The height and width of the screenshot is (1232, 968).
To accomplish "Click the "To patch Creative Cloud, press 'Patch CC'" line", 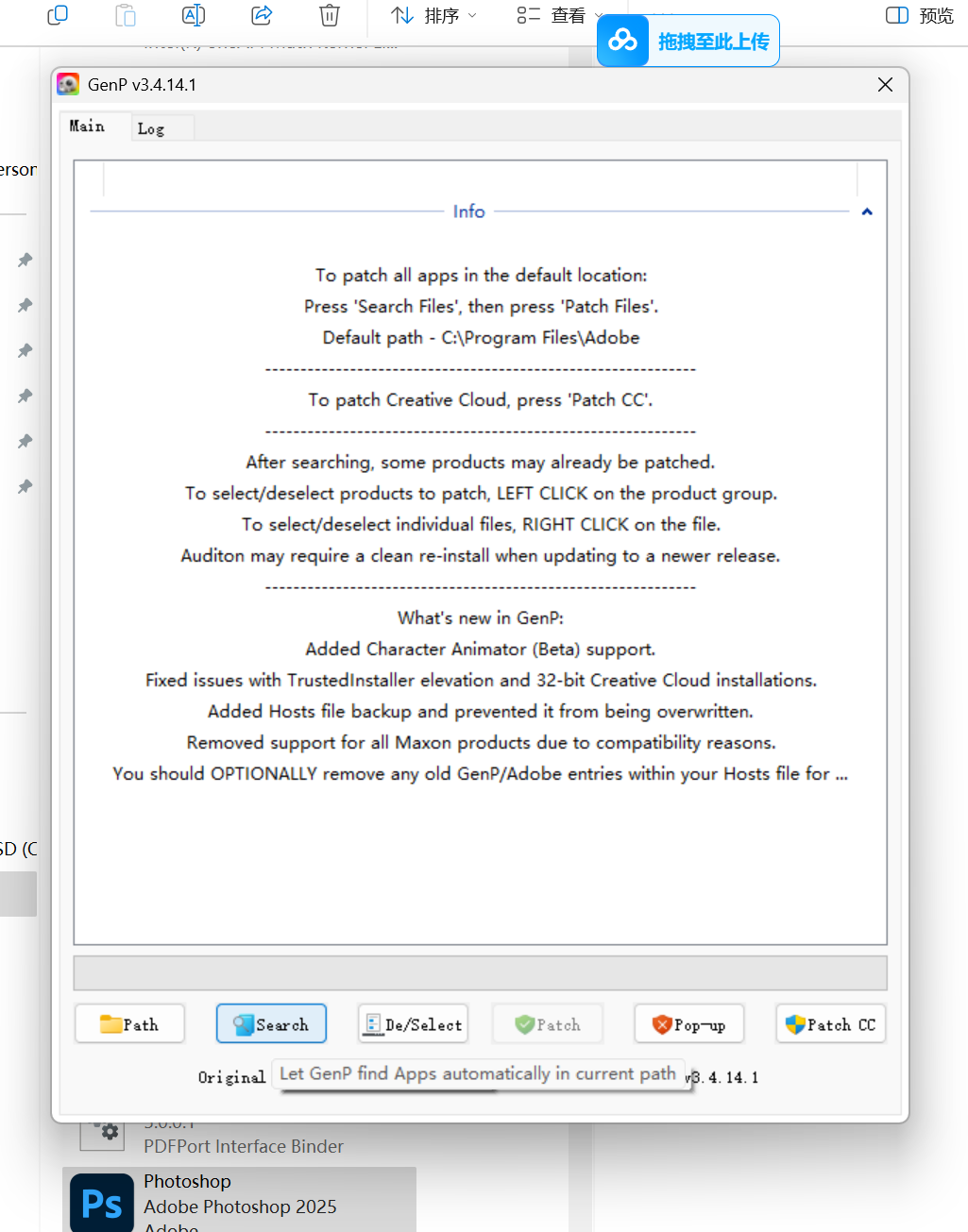I will [481, 400].
